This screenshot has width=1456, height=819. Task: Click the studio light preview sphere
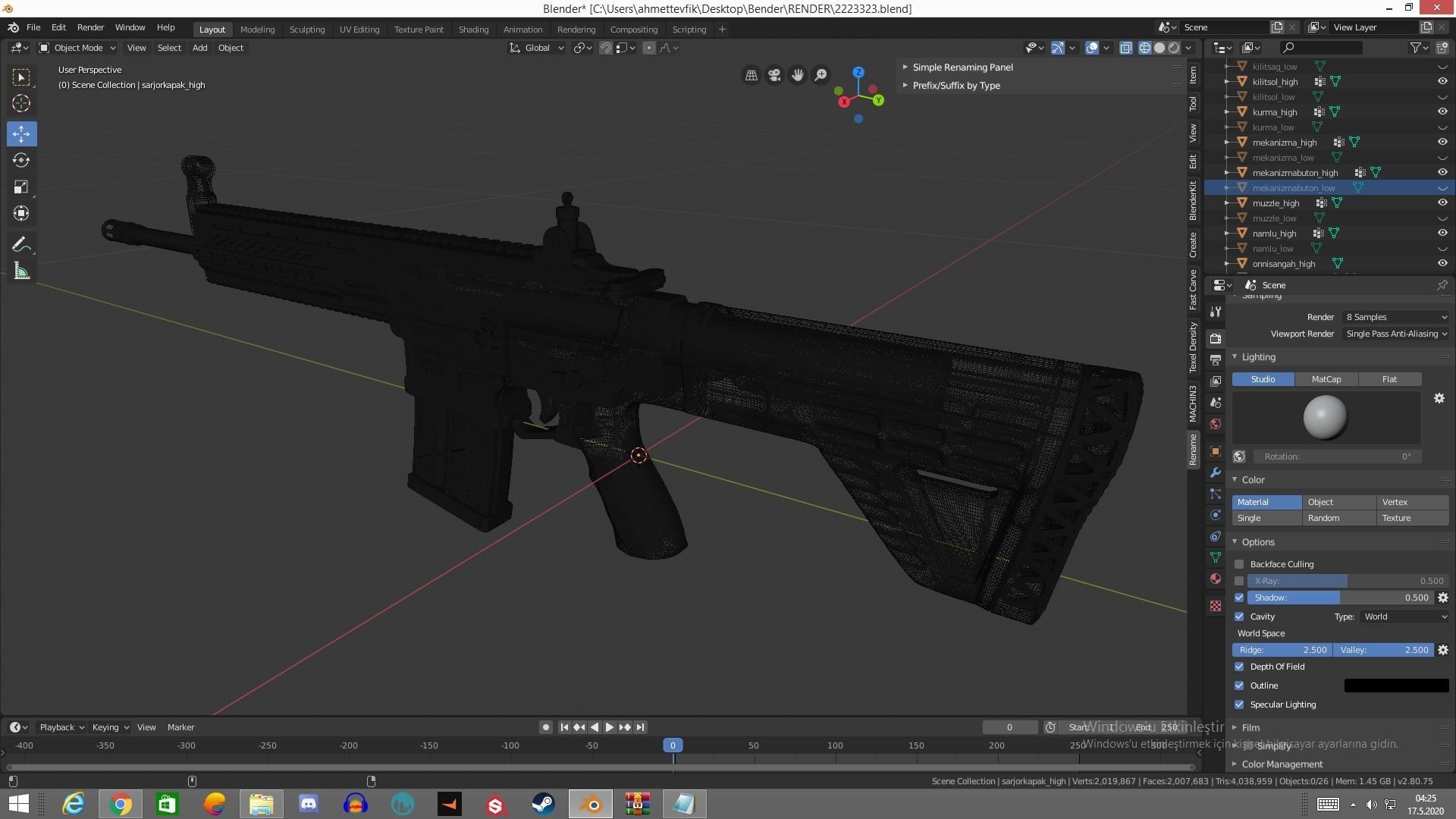point(1325,417)
